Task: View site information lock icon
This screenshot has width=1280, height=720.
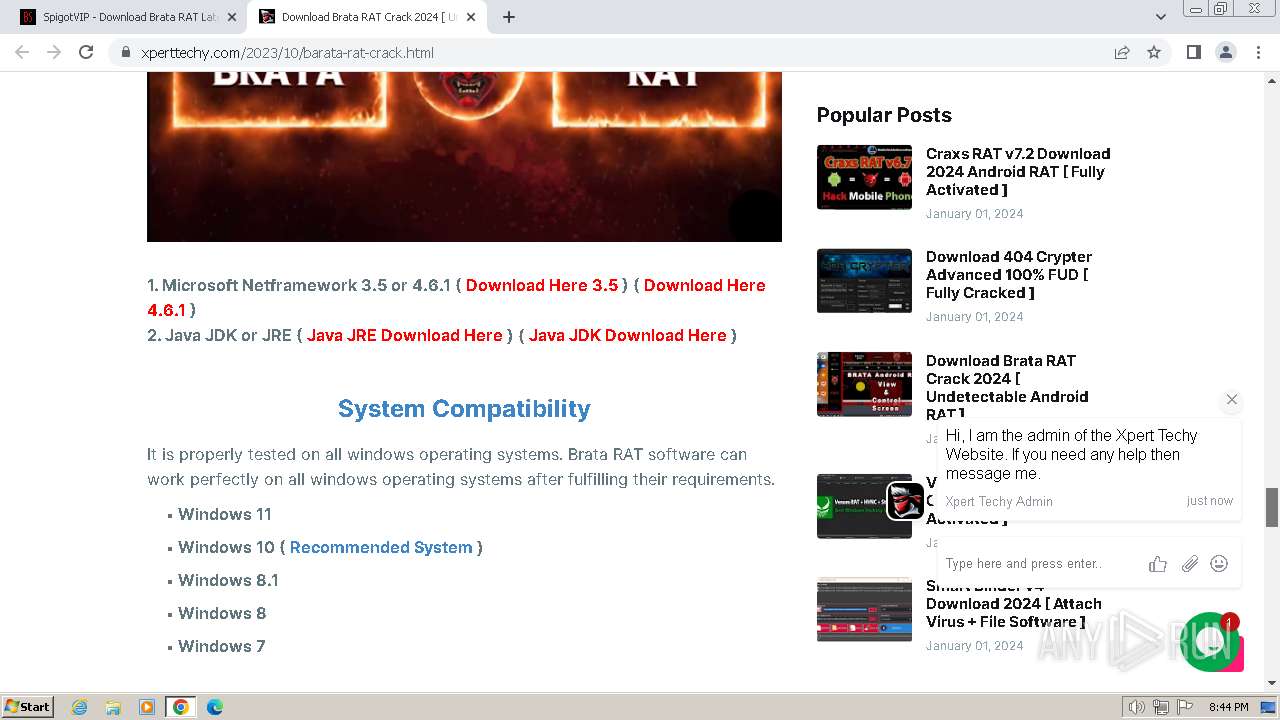Action: click(x=126, y=52)
